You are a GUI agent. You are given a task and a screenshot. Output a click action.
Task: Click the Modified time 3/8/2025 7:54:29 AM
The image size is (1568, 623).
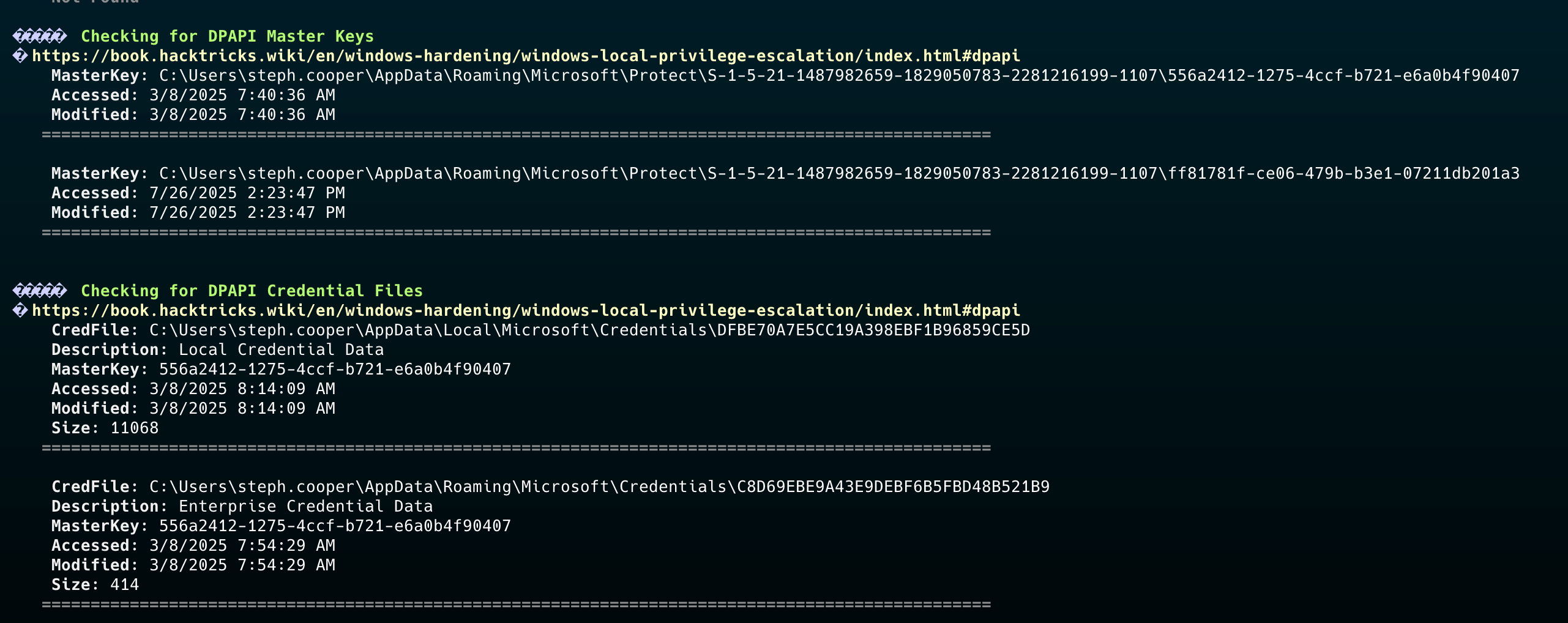pyautogui.click(x=242, y=565)
